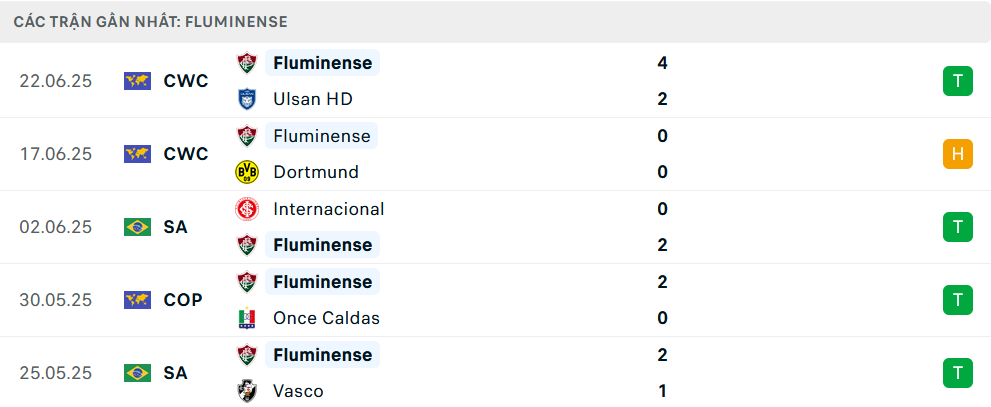The height and width of the screenshot is (407, 991).
Task: Click the Brazil flag icon dated 02.06.25
Action: click(x=137, y=227)
